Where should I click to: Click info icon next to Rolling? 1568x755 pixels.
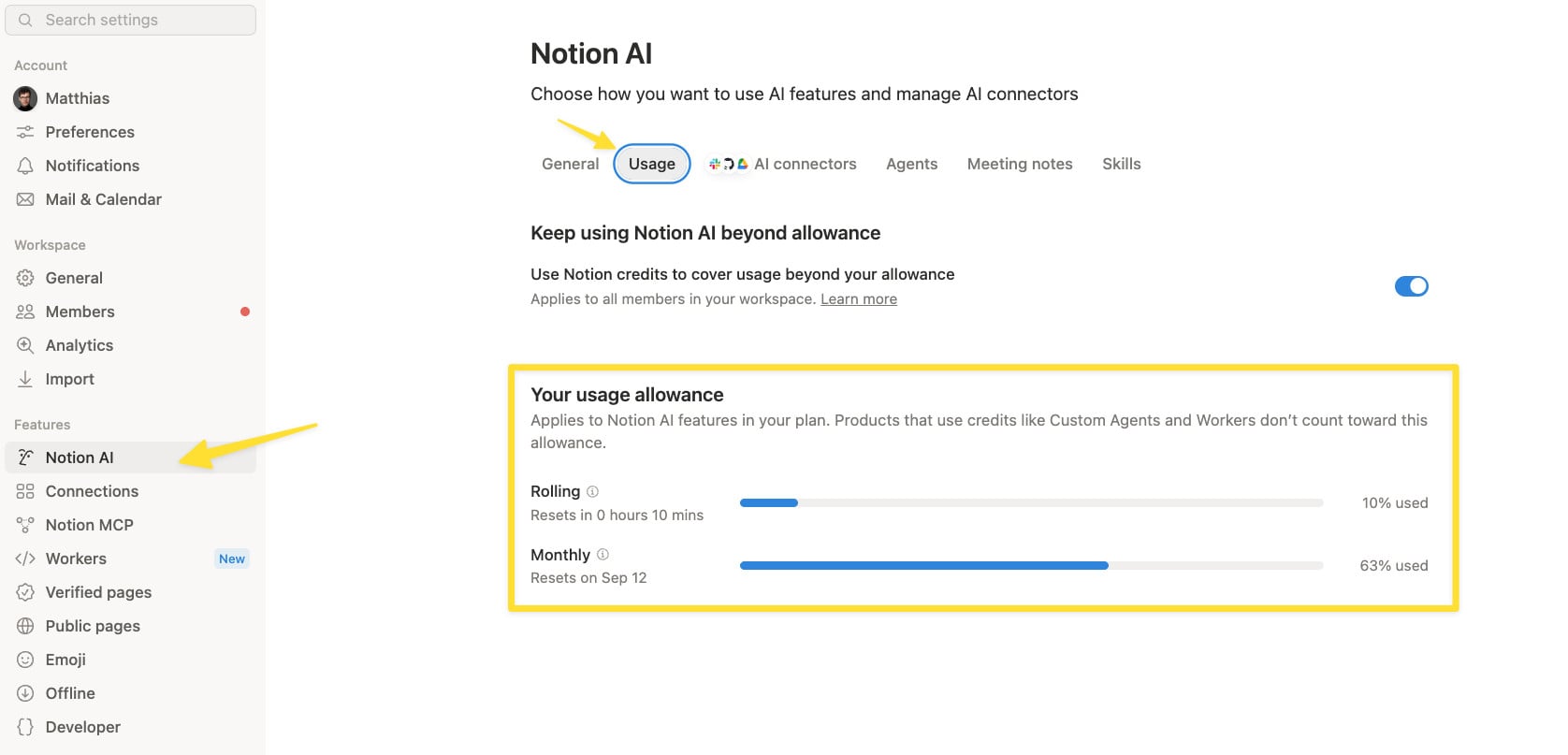coord(592,491)
